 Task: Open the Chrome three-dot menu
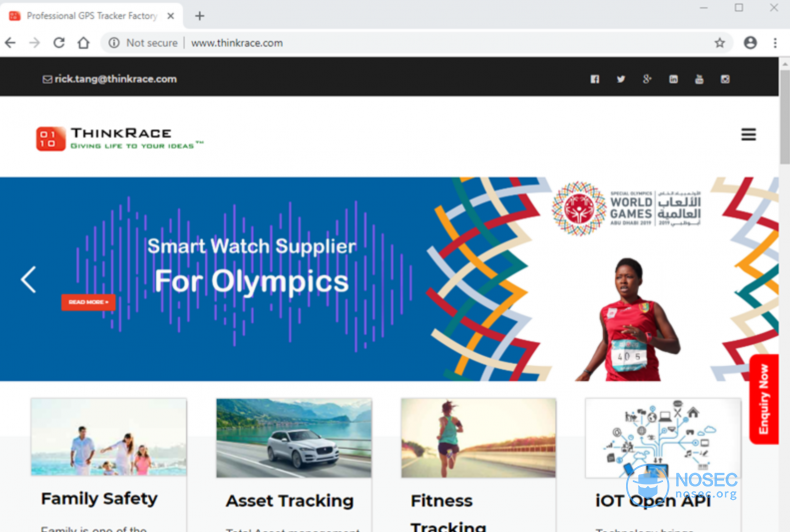[775, 43]
